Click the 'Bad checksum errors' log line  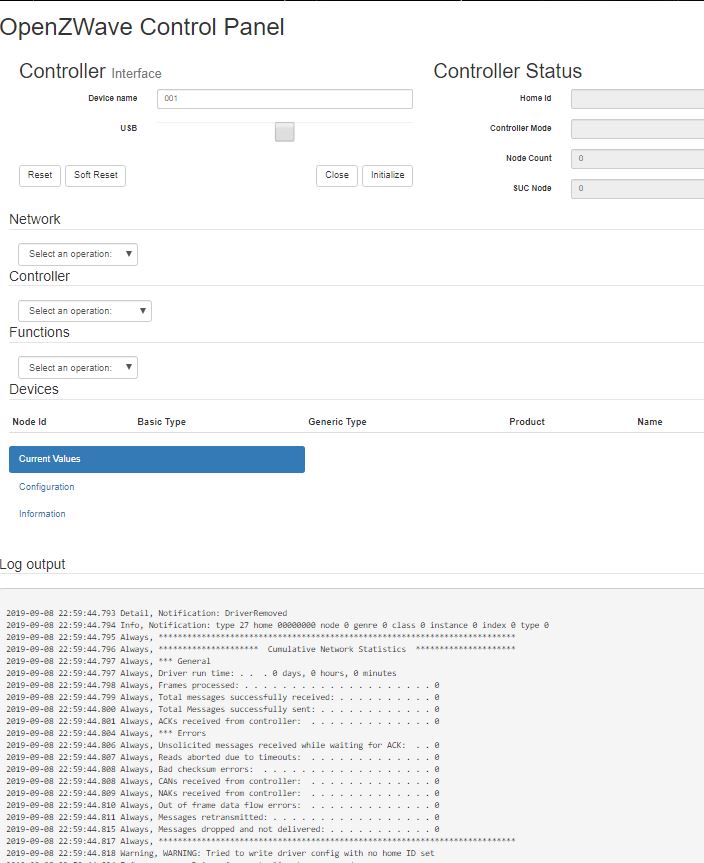click(223, 769)
